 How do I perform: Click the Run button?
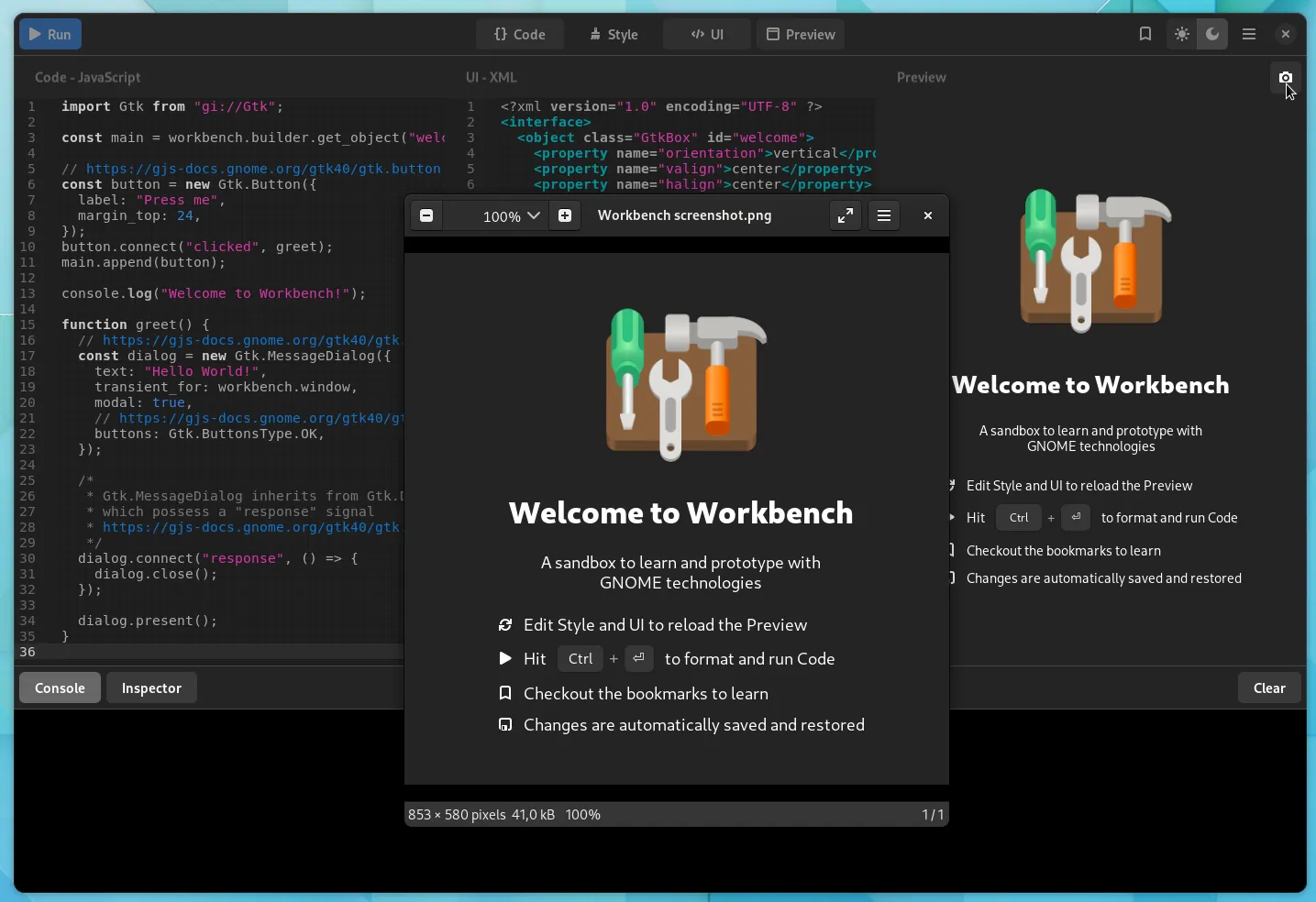[50, 35]
